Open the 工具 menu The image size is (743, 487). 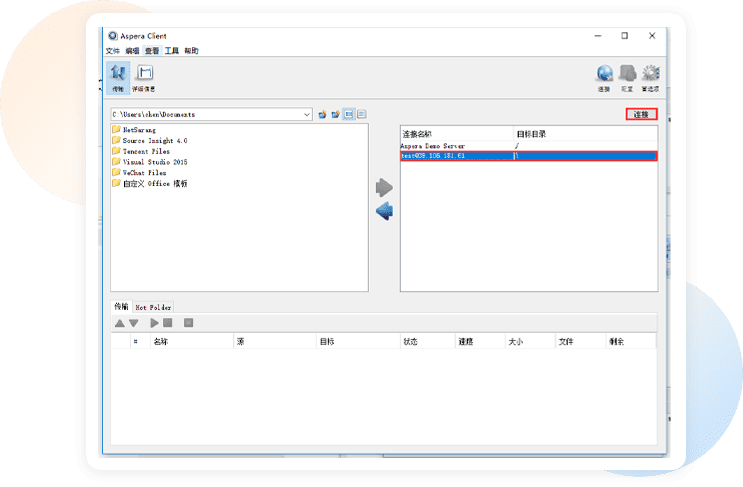pyautogui.click(x=171, y=51)
